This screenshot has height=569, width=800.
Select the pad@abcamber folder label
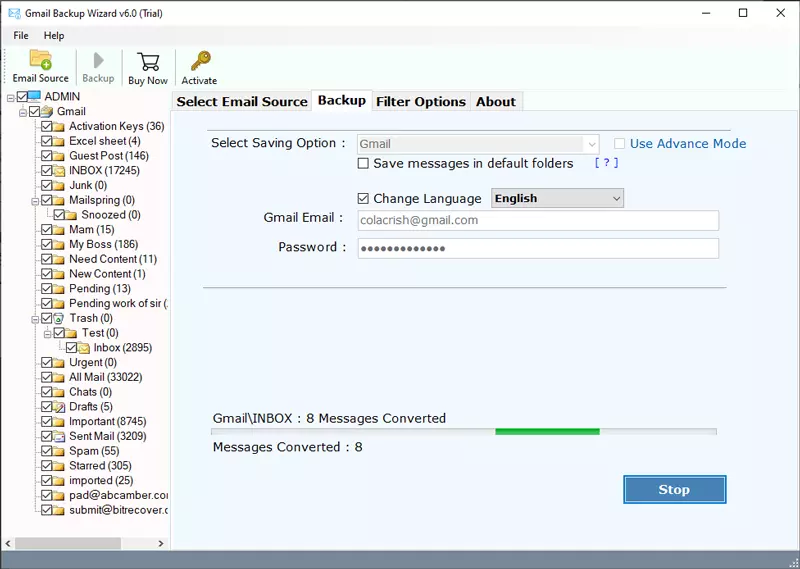118,496
